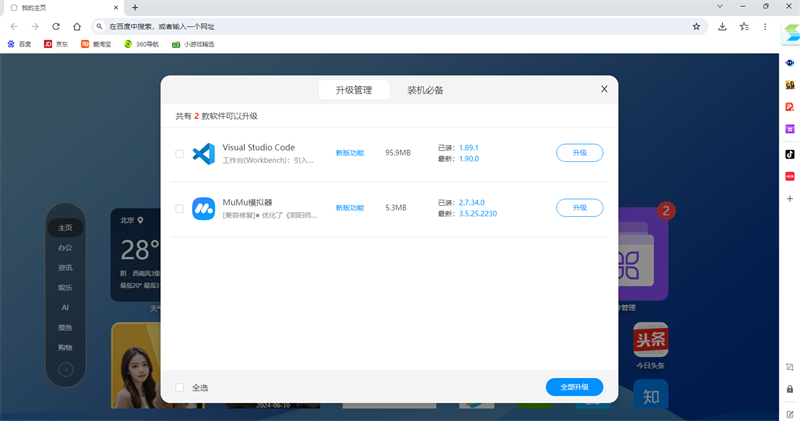The image size is (800, 421).
Task: Close the 我的主页 browser tab
Action: pyautogui.click(x=116, y=8)
